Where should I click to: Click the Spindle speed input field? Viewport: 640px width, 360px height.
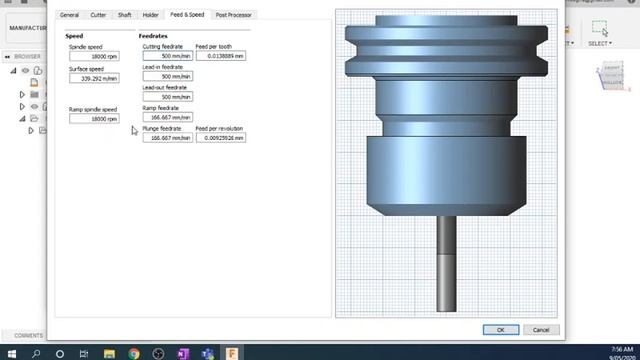(x=94, y=56)
